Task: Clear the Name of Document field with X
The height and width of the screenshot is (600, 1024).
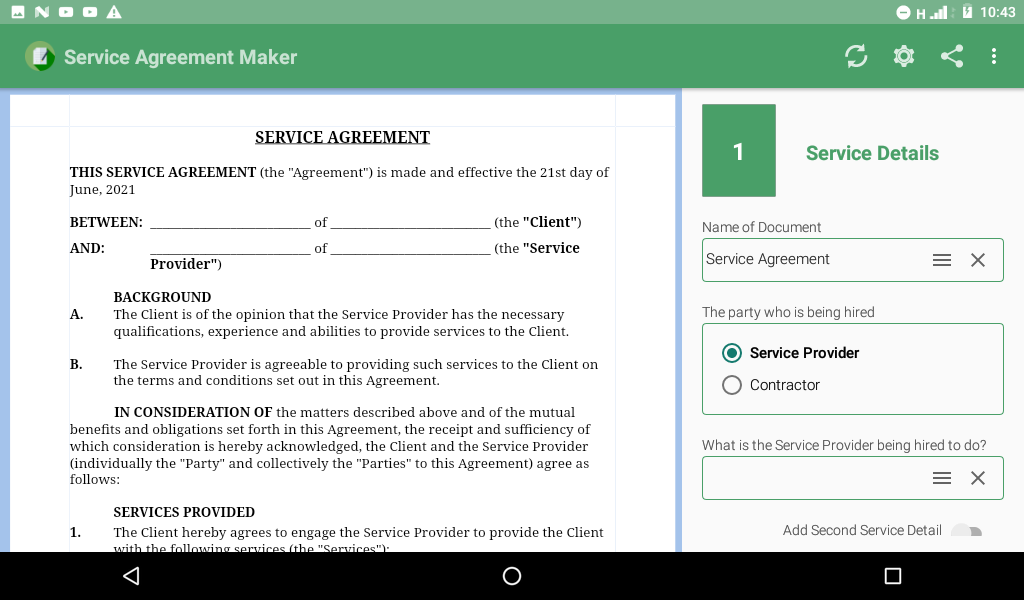Action: 978,260
